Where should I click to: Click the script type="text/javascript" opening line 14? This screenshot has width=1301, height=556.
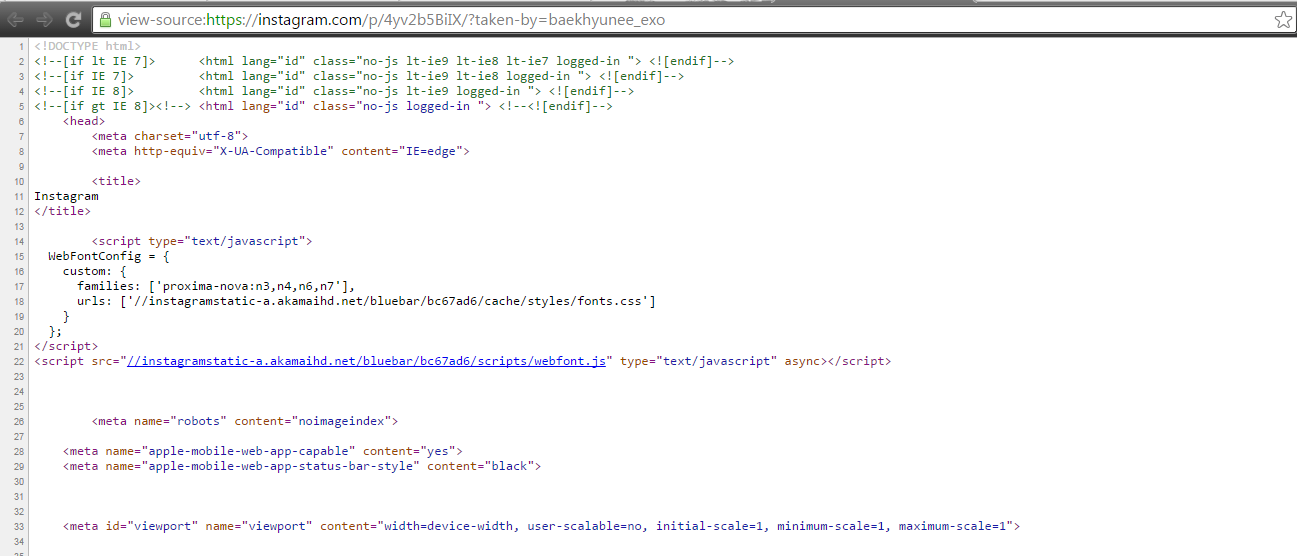(x=202, y=241)
